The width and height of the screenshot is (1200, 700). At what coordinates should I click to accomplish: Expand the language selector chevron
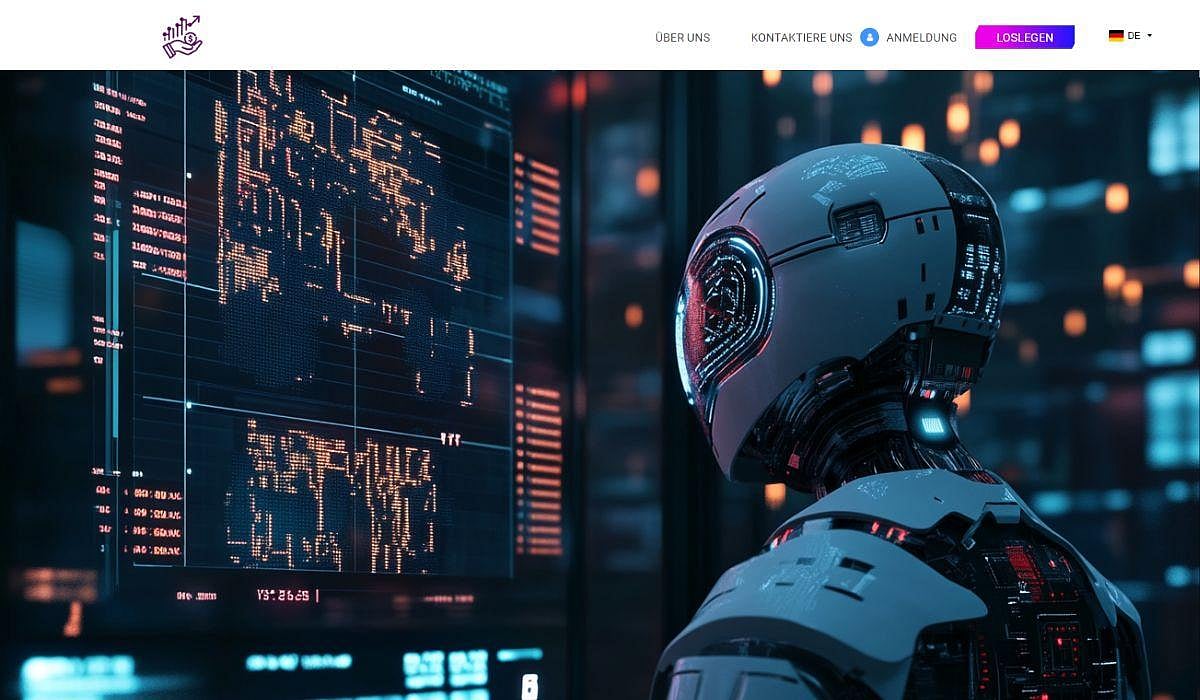(1150, 36)
